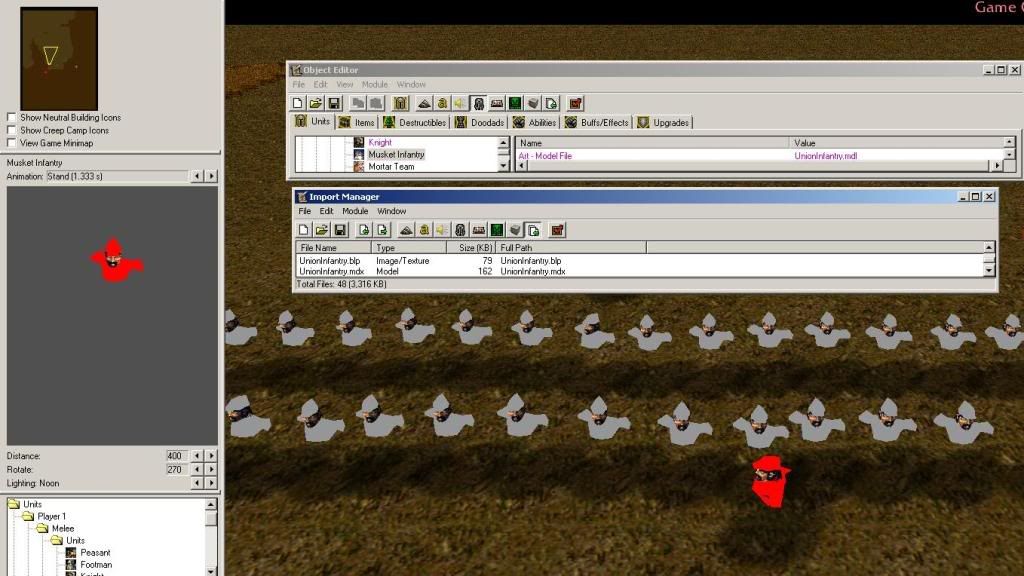
Task: Click Open icon in Object Editor toolbar
Action: click(x=315, y=103)
